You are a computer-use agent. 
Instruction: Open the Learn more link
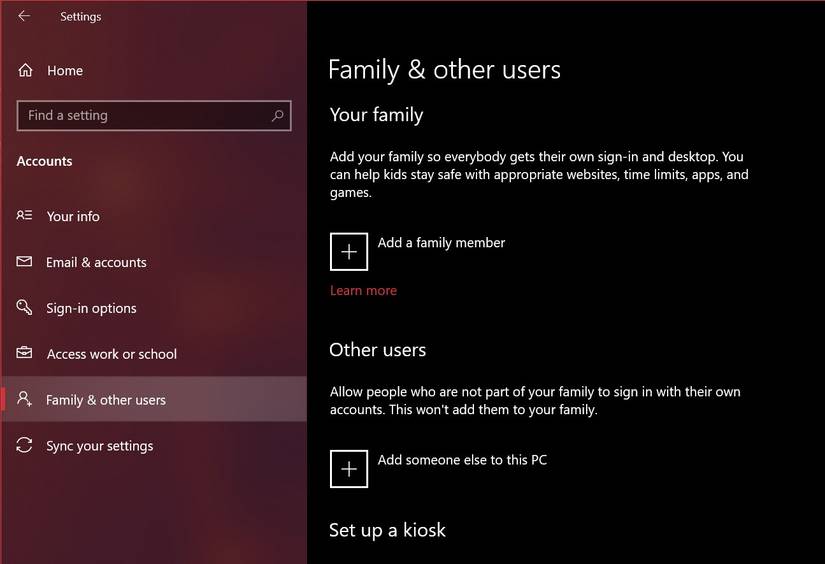click(x=363, y=291)
